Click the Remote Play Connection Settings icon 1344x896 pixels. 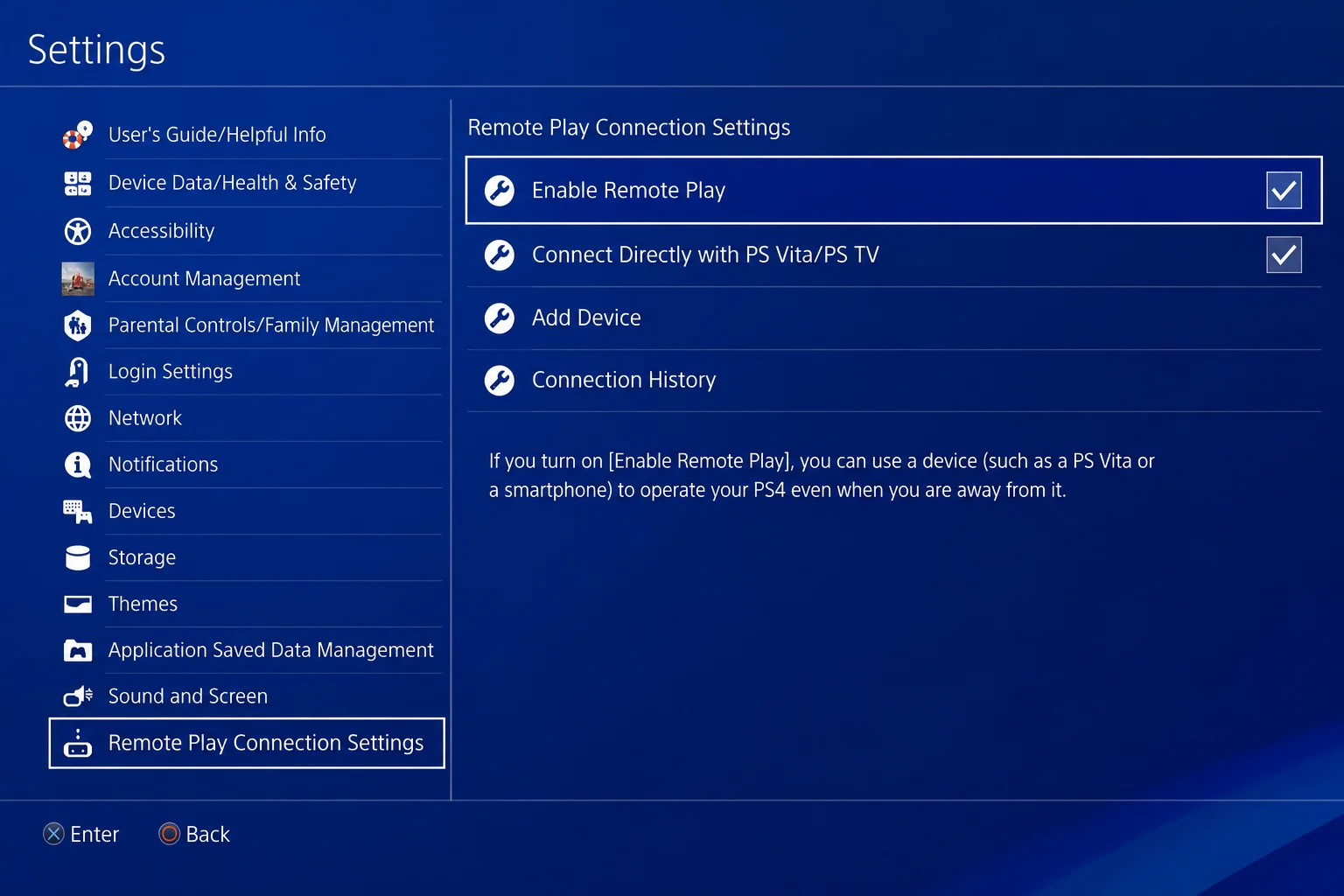click(x=78, y=744)
